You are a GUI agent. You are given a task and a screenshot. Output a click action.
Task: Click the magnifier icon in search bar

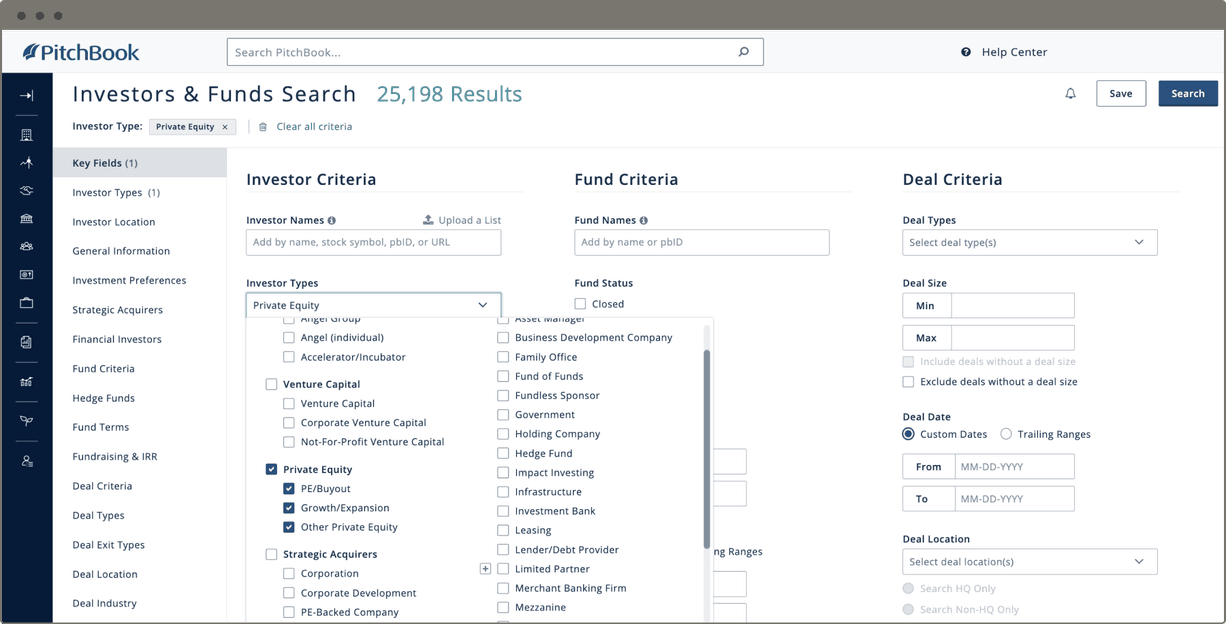click(743, 52)
